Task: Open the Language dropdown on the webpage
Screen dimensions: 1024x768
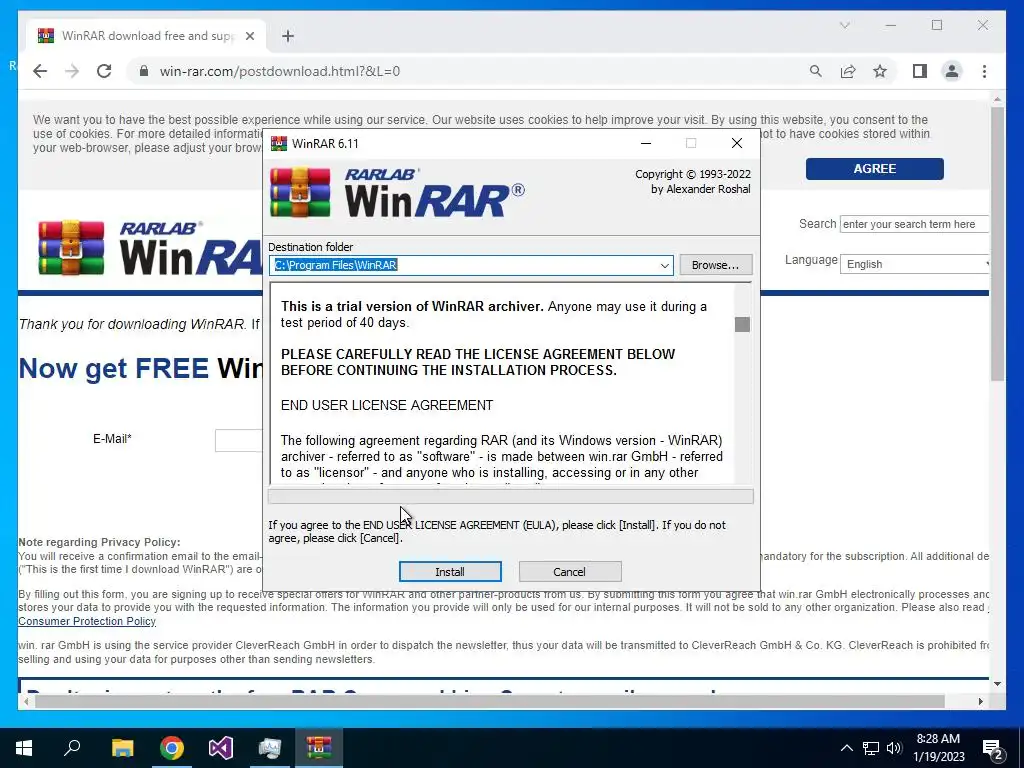Action: pyautogui.click(x=915, y=264)
